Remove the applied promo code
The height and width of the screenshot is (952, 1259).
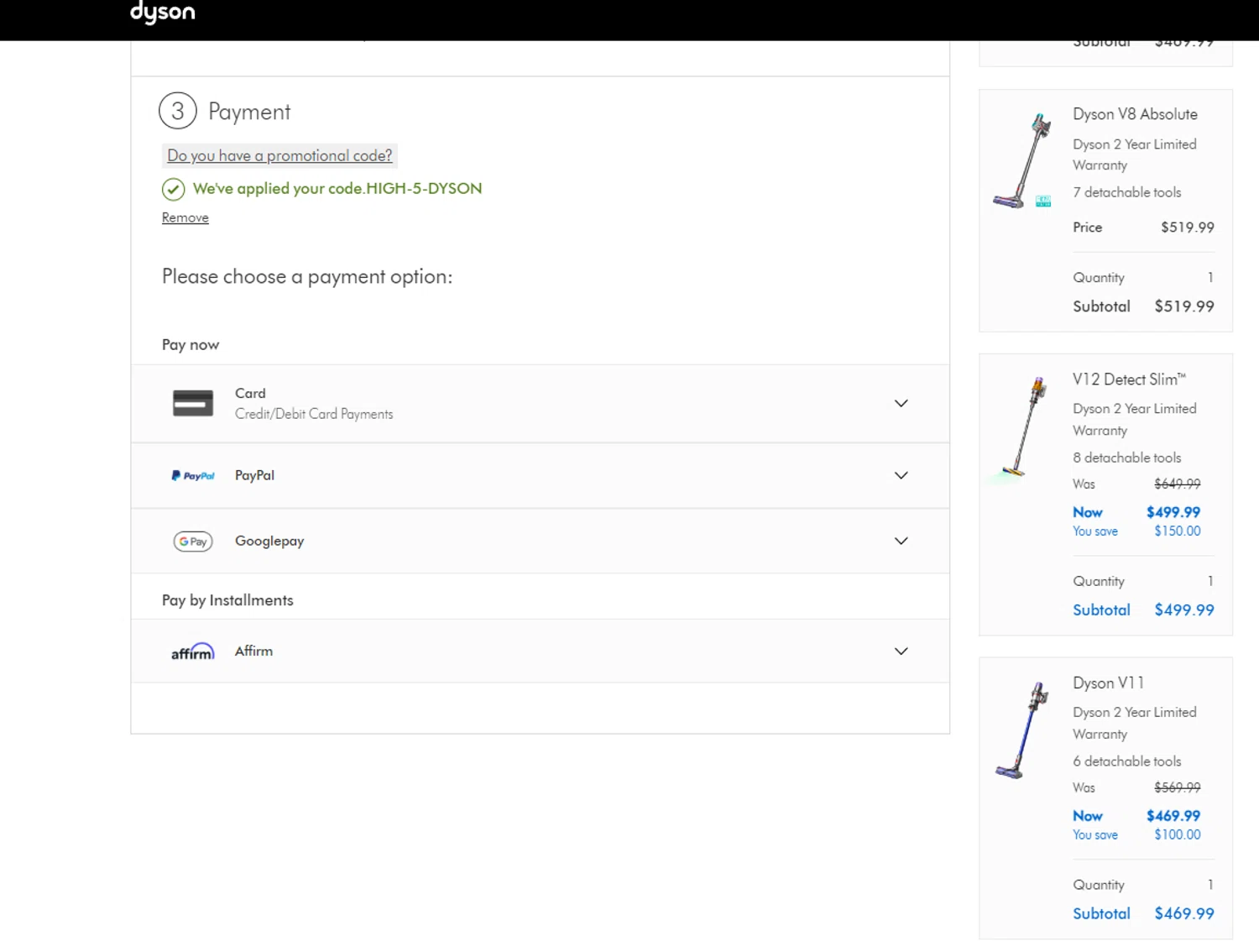(185, 218)
